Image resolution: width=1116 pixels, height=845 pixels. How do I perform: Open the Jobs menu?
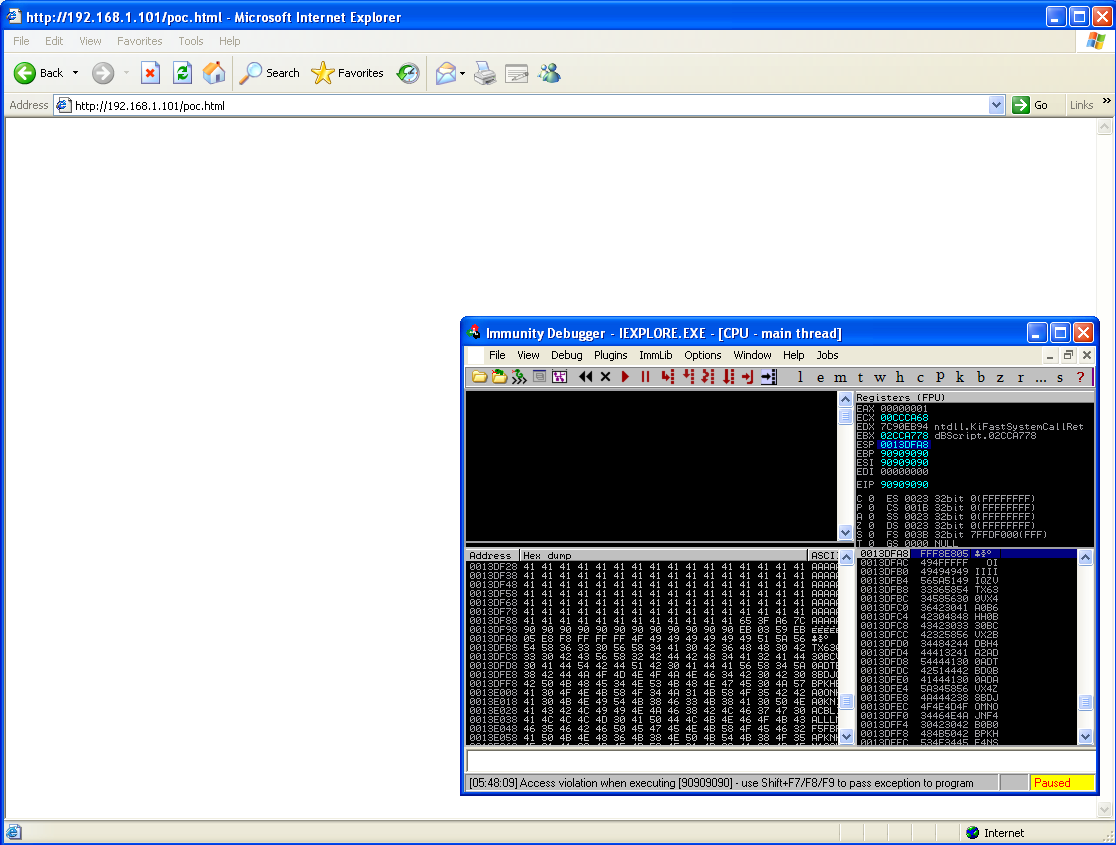click(827, 355)
